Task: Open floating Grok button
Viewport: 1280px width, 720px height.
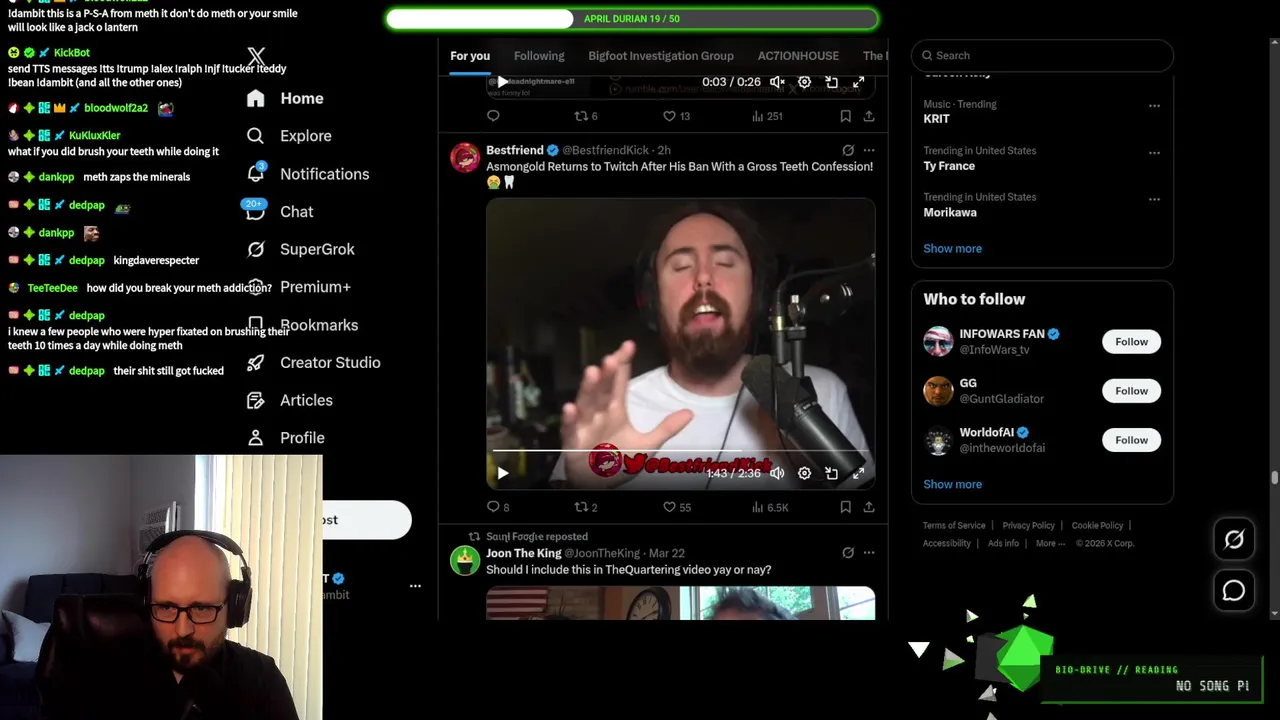Action: pyautogui.click(x=1234, y=540)
